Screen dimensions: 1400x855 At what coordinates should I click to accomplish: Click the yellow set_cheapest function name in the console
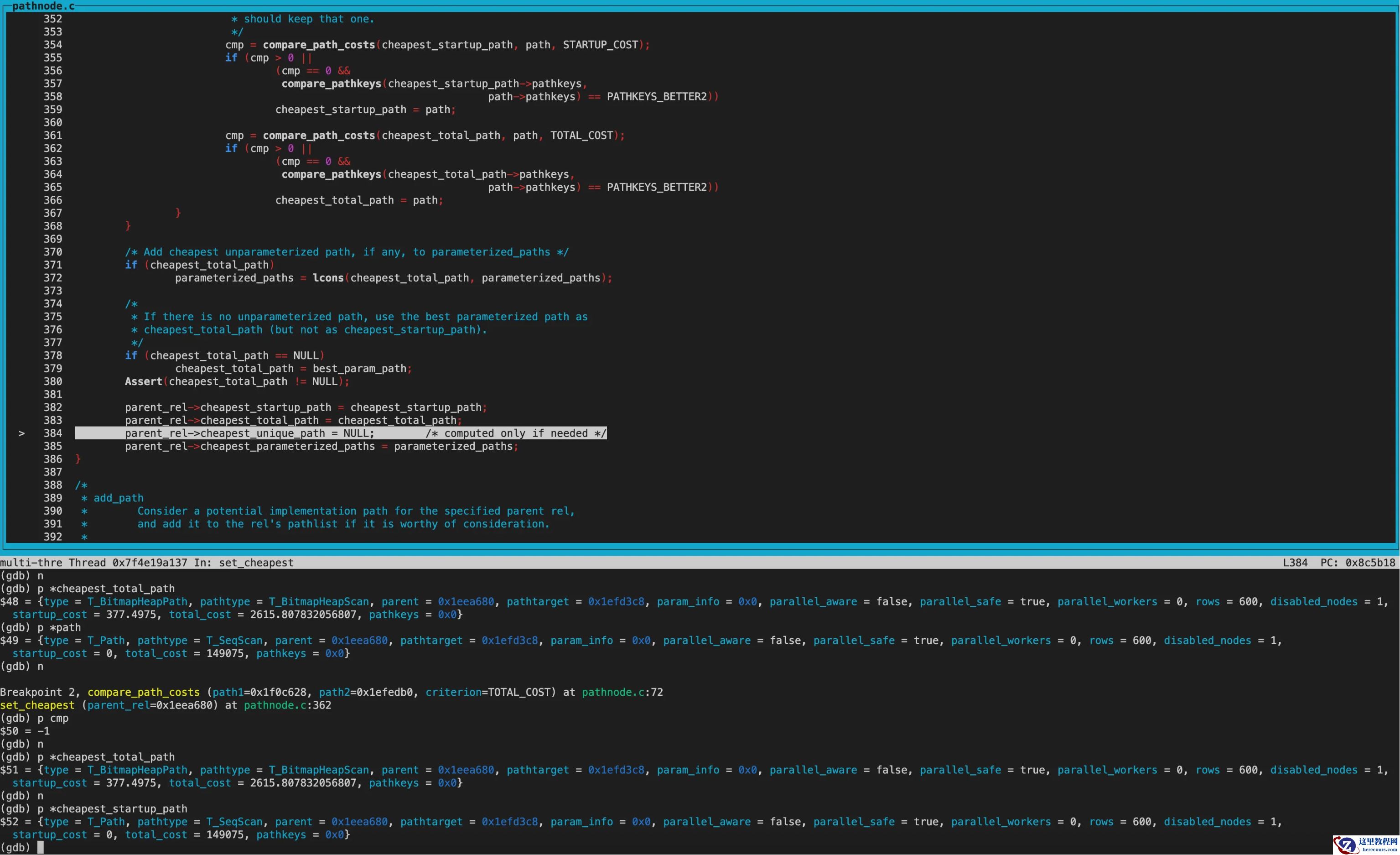(37, 705)
